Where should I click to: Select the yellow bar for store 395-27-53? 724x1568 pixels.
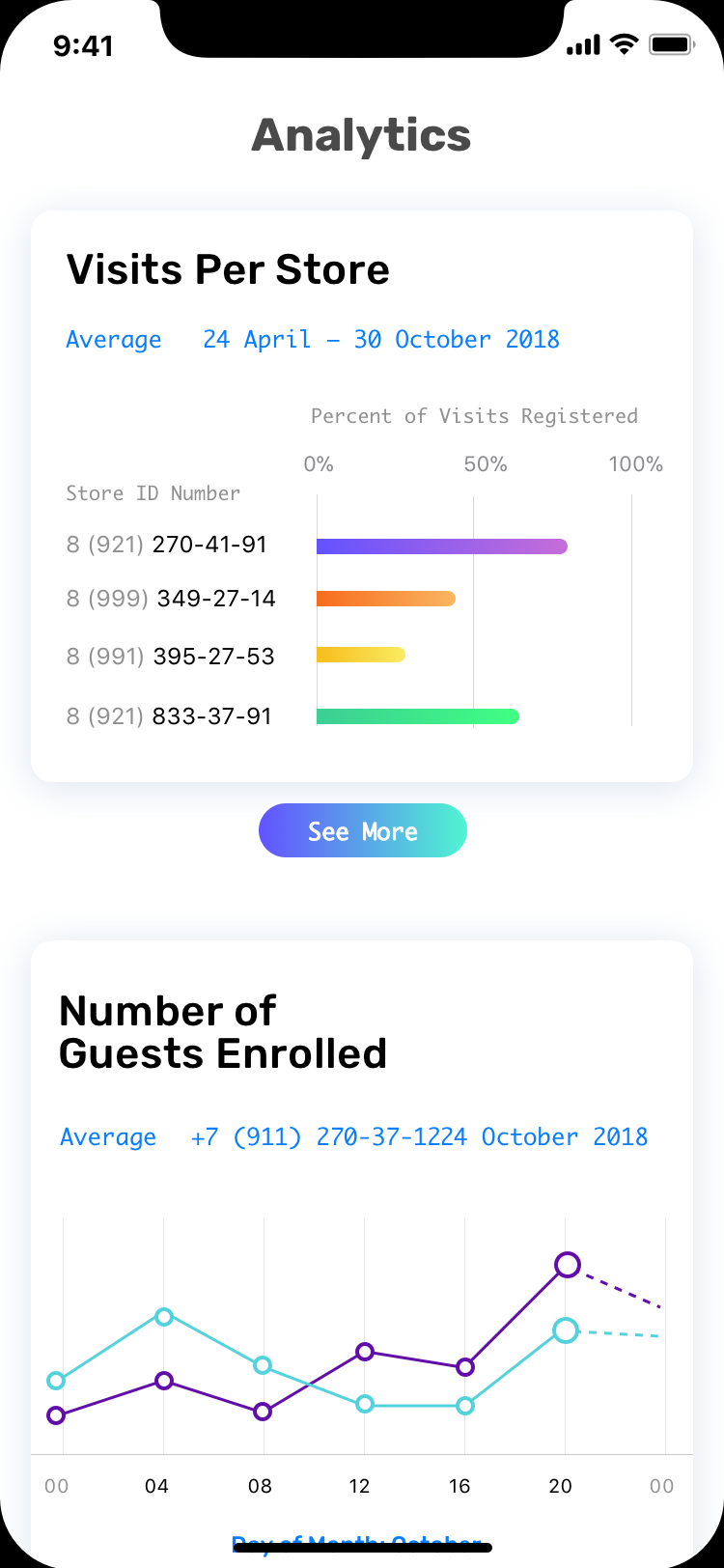click(361, 655)
